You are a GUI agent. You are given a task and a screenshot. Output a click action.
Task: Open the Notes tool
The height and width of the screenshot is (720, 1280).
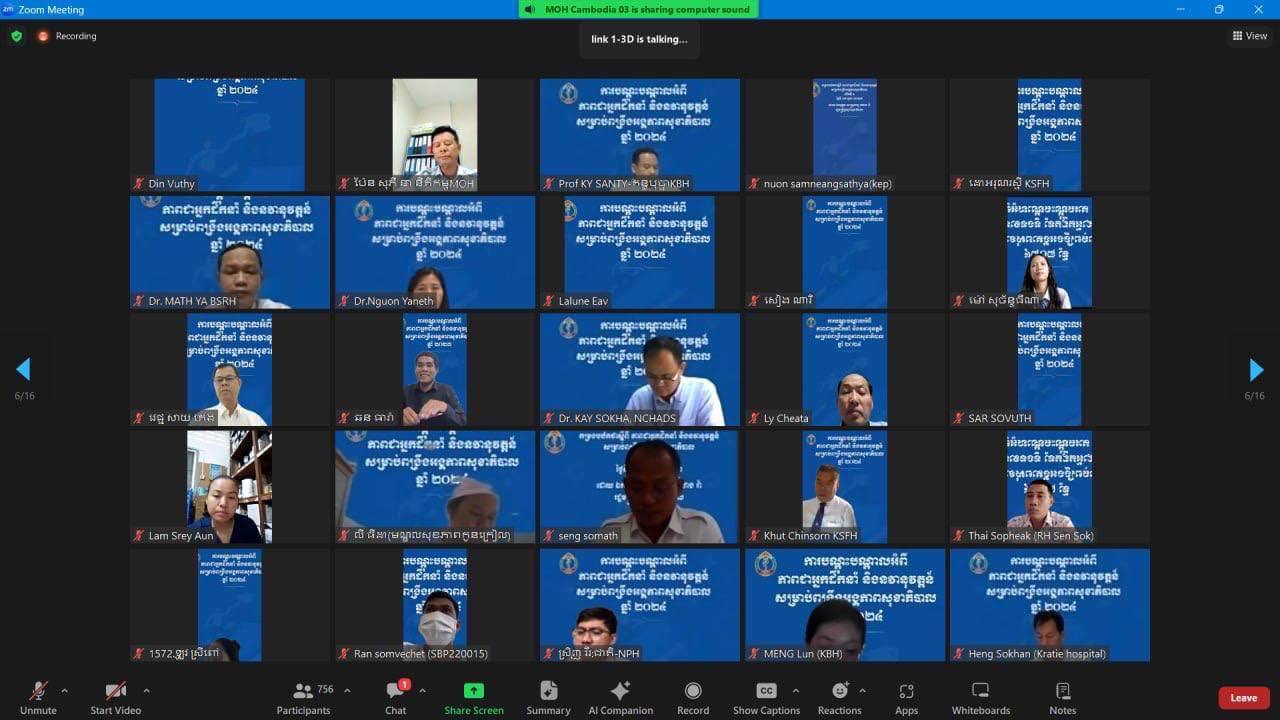[x=1062, y=697]
